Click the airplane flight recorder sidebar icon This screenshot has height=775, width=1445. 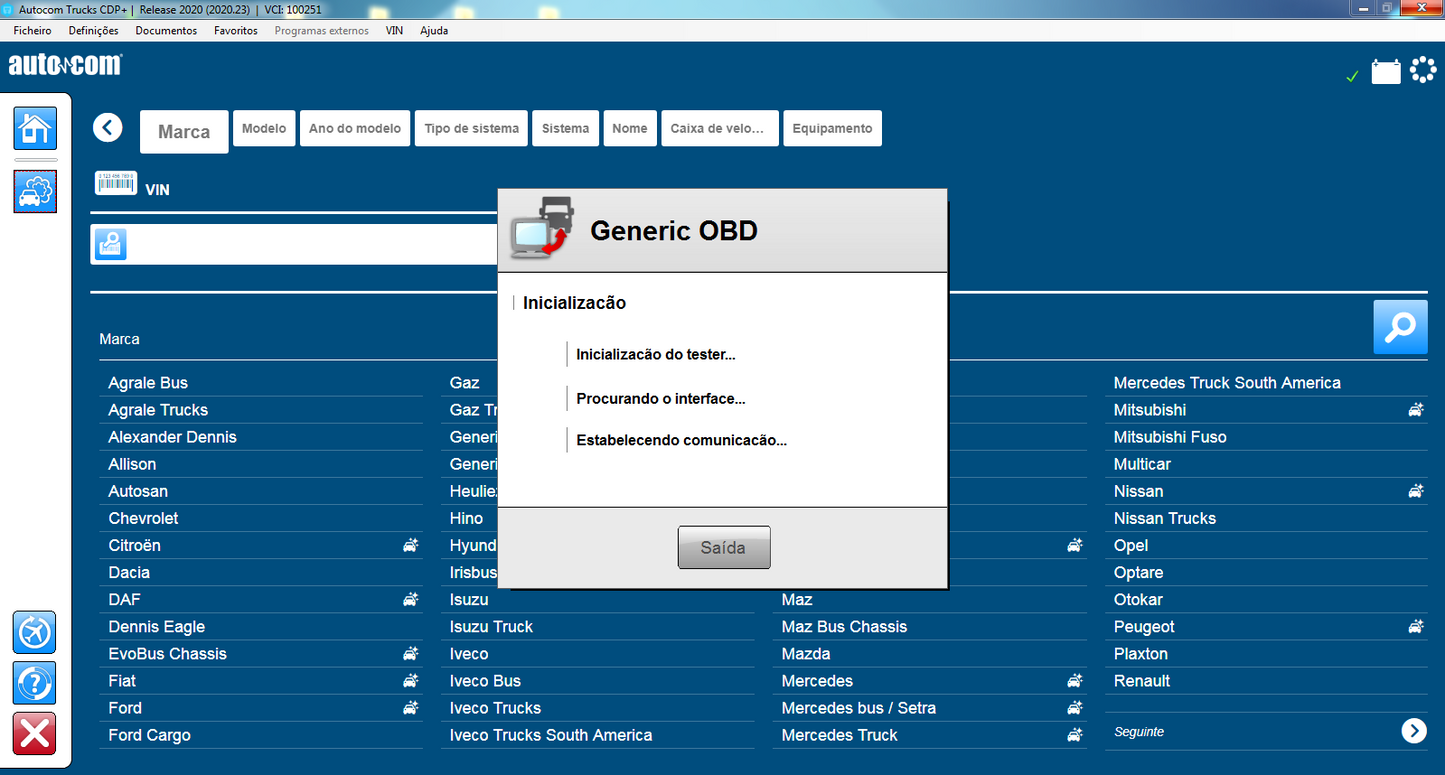pos(35,633)
